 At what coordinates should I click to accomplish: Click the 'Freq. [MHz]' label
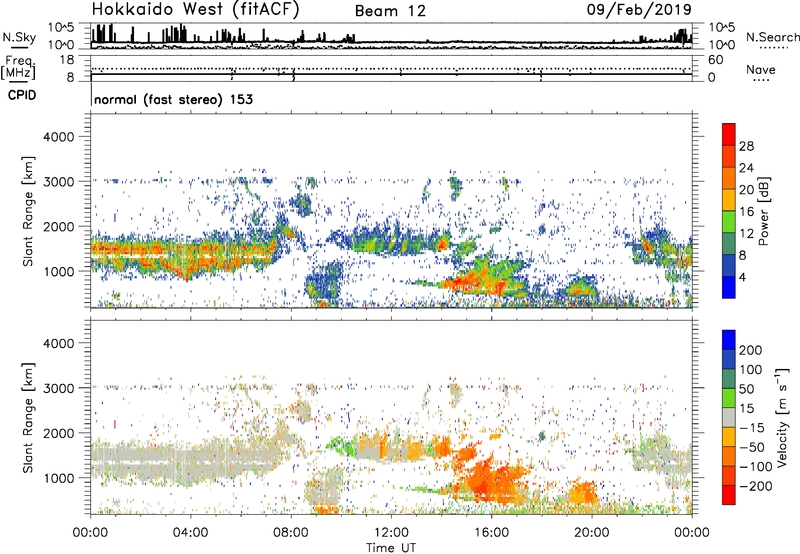18,68
